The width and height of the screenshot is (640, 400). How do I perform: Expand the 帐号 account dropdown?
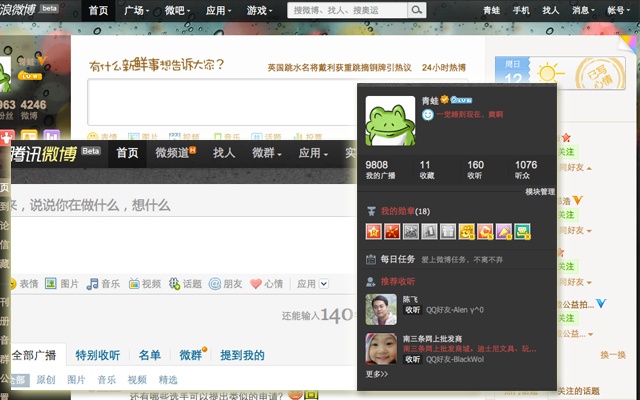tap(618, 10)
